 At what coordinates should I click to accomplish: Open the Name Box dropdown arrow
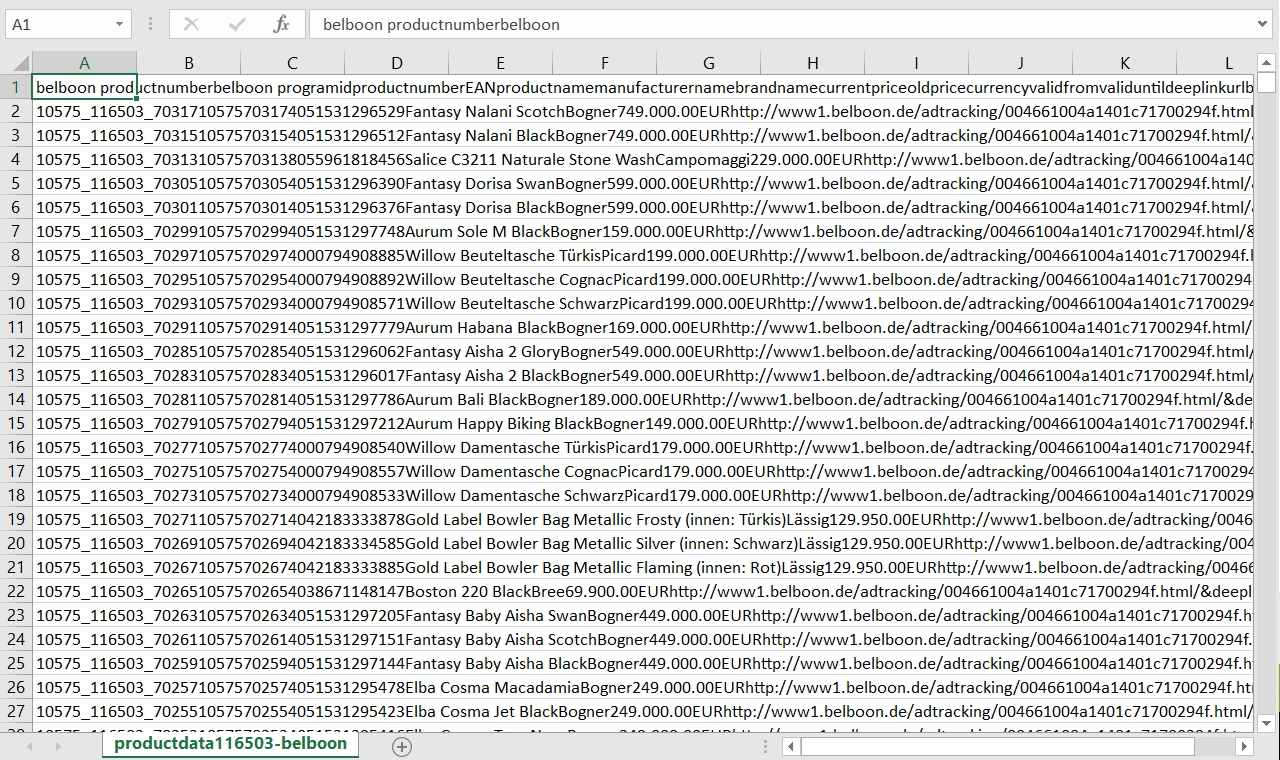click(120, 24)
